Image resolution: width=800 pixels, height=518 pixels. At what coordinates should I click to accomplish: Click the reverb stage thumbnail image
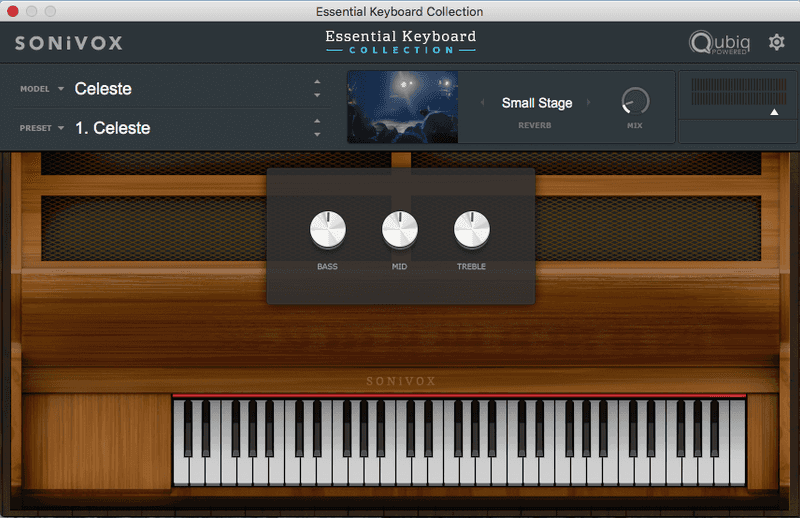(403, 107)
